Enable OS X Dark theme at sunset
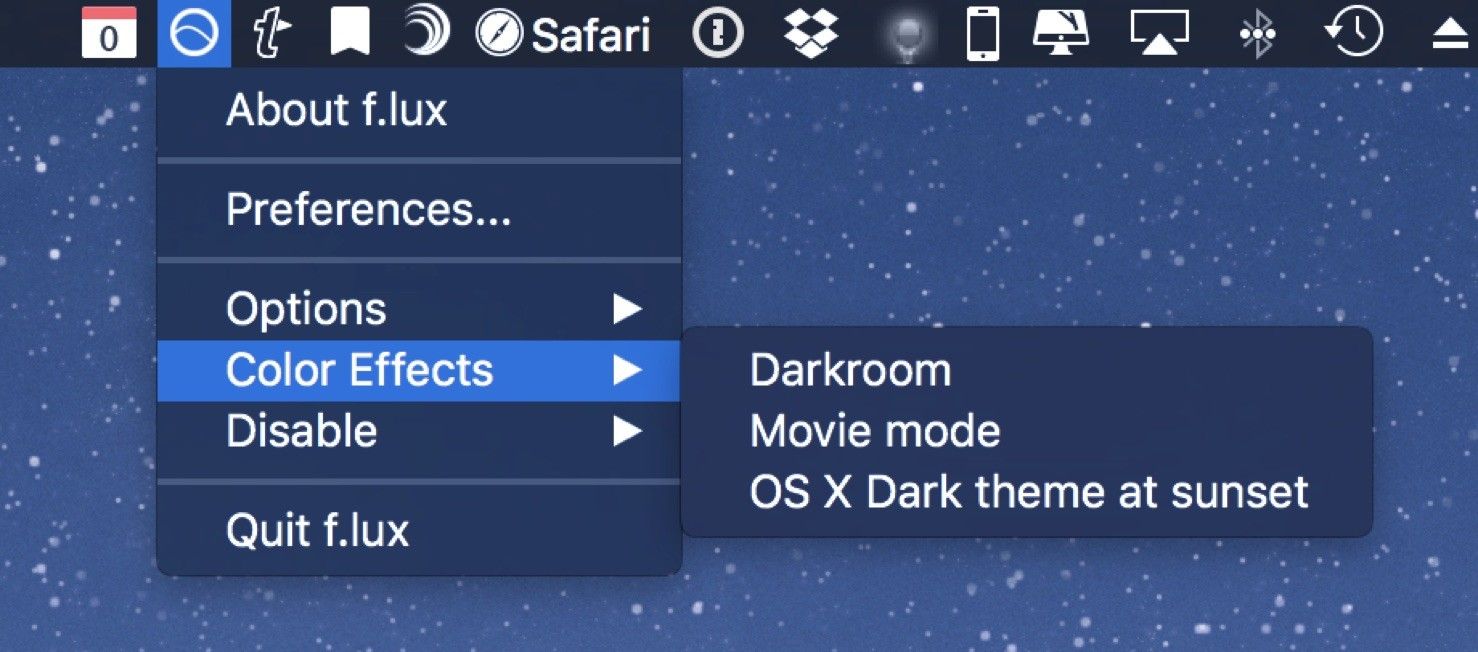Screen dimensions: 1478x652 coord(1026,492)
